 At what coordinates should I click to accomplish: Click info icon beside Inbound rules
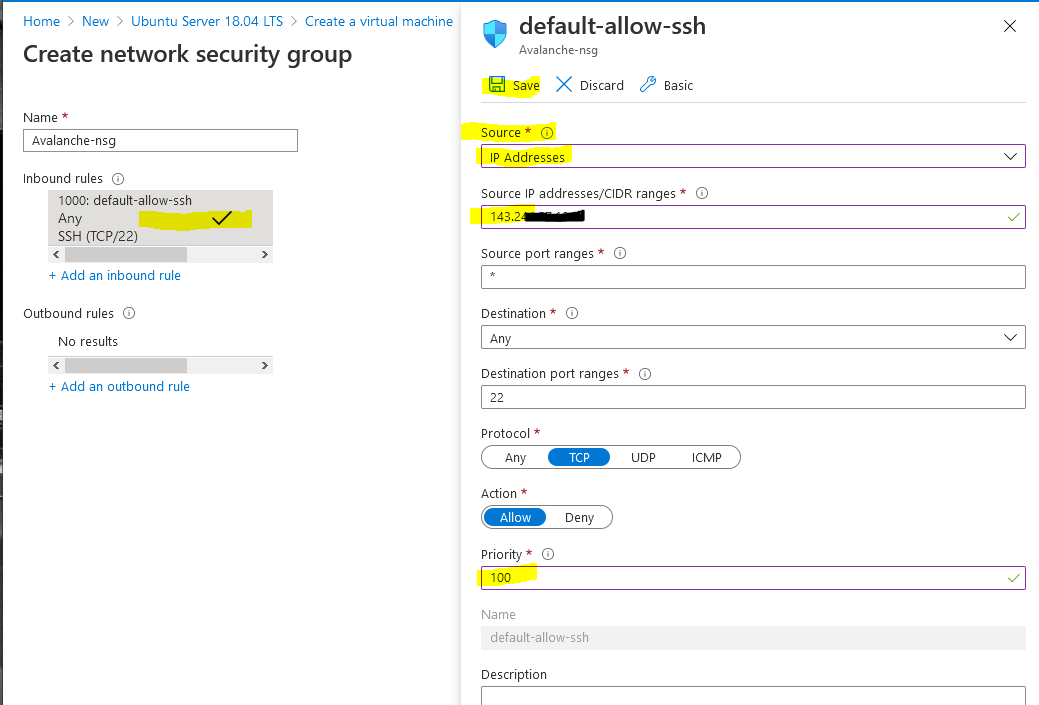click(x=118, y=179)
